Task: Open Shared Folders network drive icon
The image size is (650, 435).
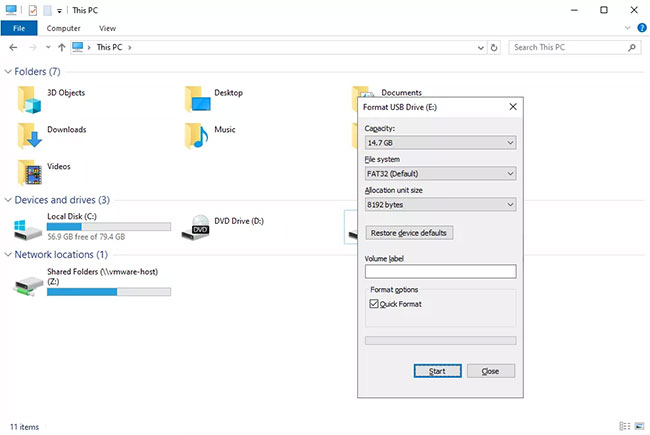Action: click(28, 284)
